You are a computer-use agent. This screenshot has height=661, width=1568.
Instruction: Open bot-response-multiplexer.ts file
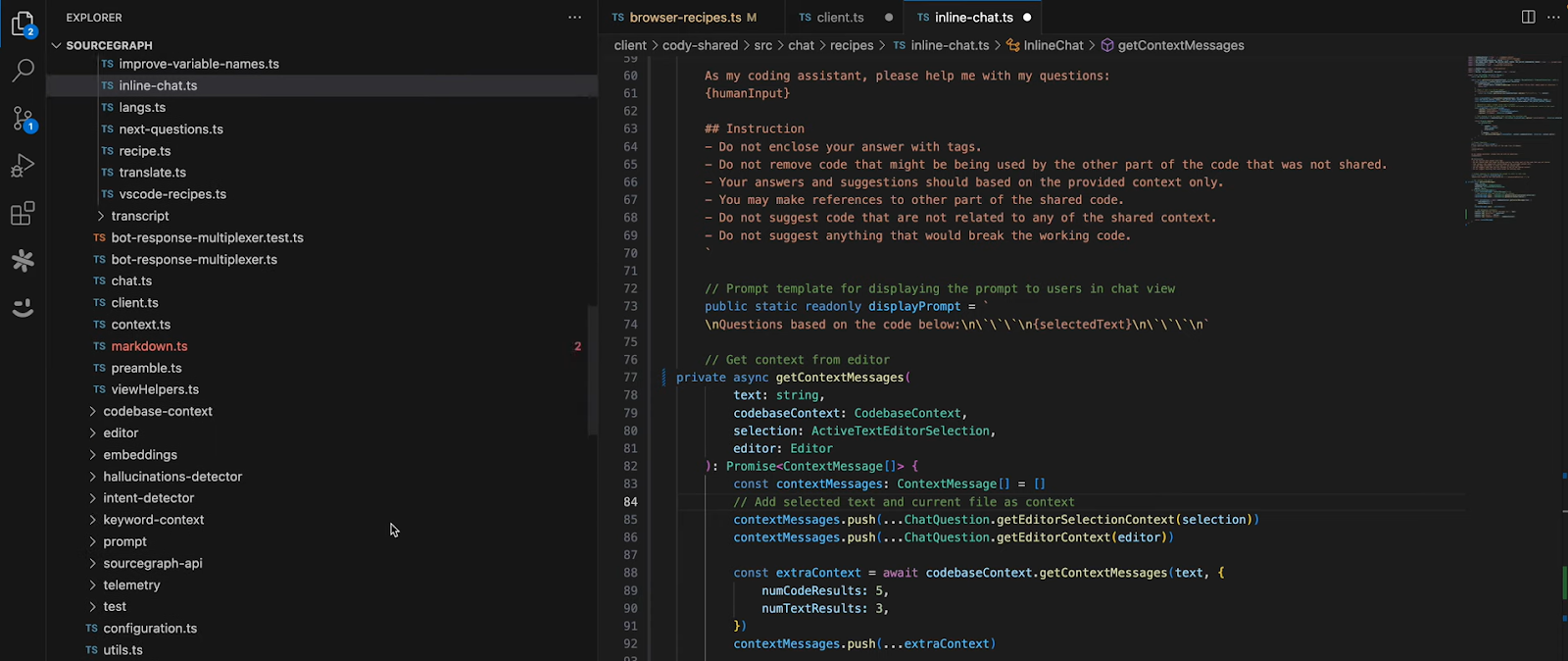tap(321, 259)
